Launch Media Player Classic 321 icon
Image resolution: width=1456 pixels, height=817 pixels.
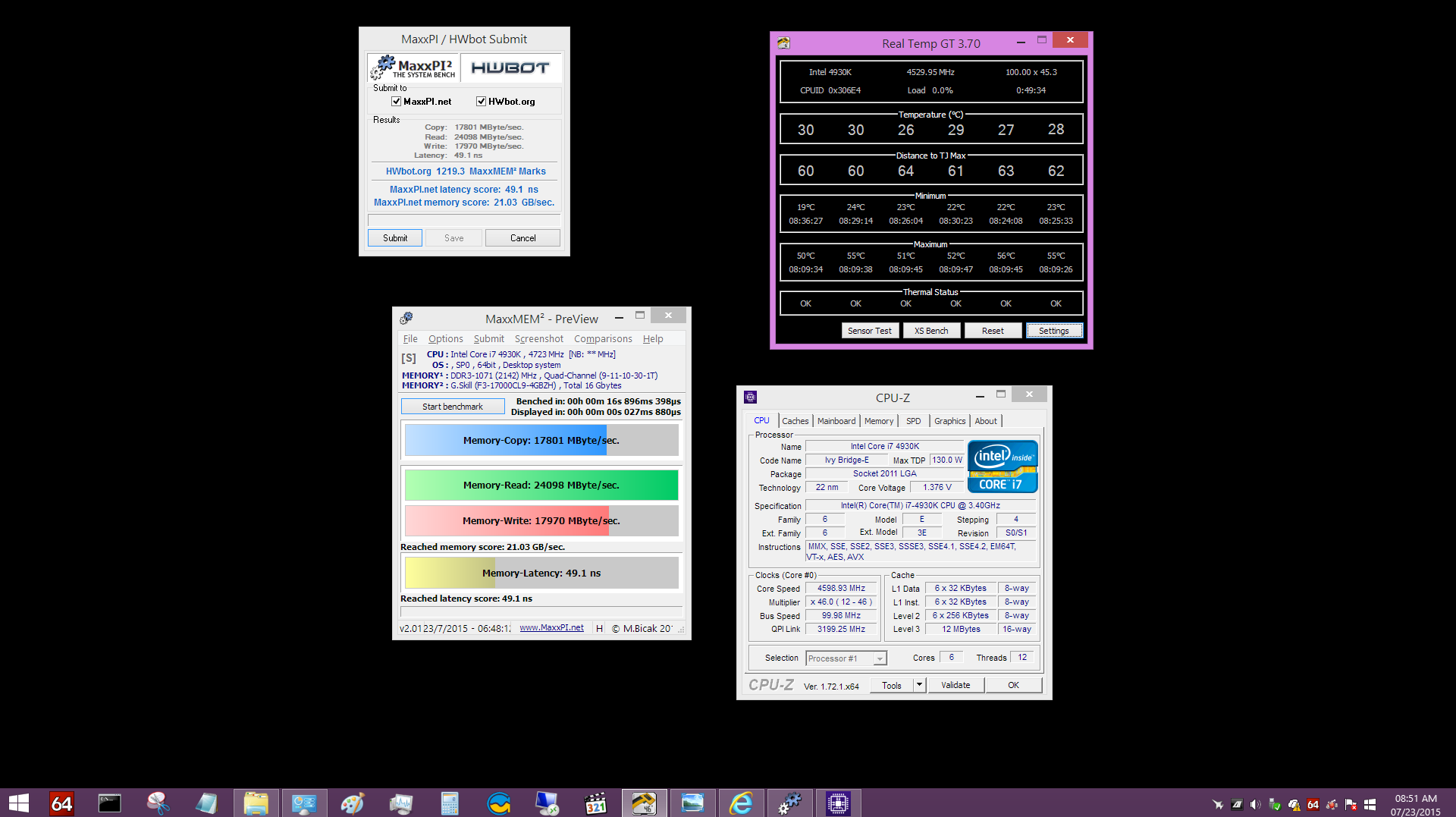[x=595, y=803]
